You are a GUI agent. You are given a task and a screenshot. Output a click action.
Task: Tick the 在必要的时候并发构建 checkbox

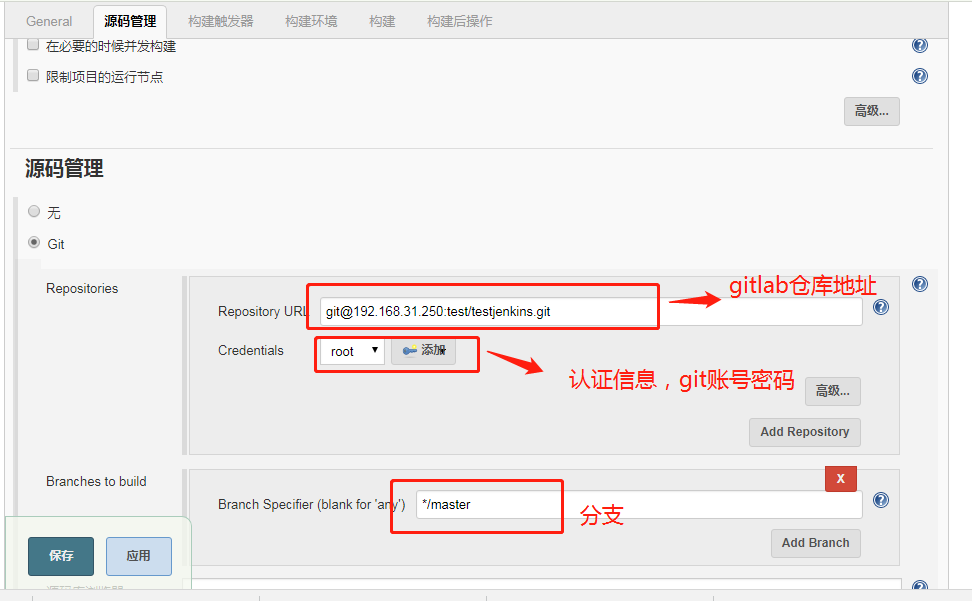point(33,45)
